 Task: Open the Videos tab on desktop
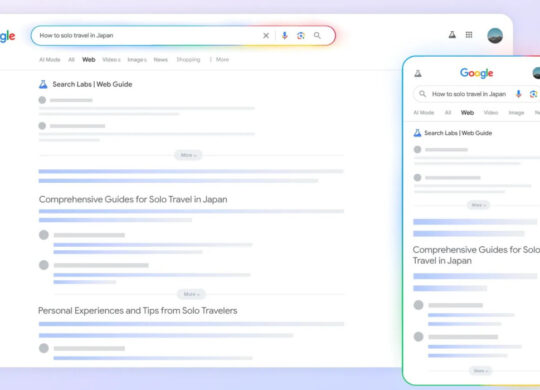click(111, 60)
